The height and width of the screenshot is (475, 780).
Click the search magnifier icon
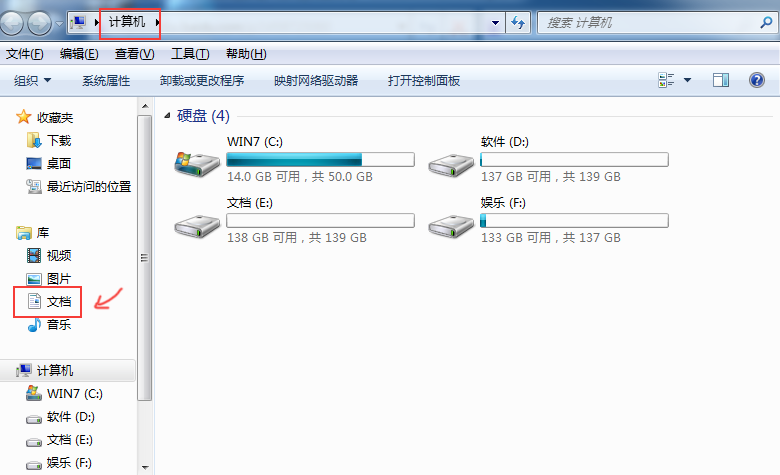[x=767, y=22]
